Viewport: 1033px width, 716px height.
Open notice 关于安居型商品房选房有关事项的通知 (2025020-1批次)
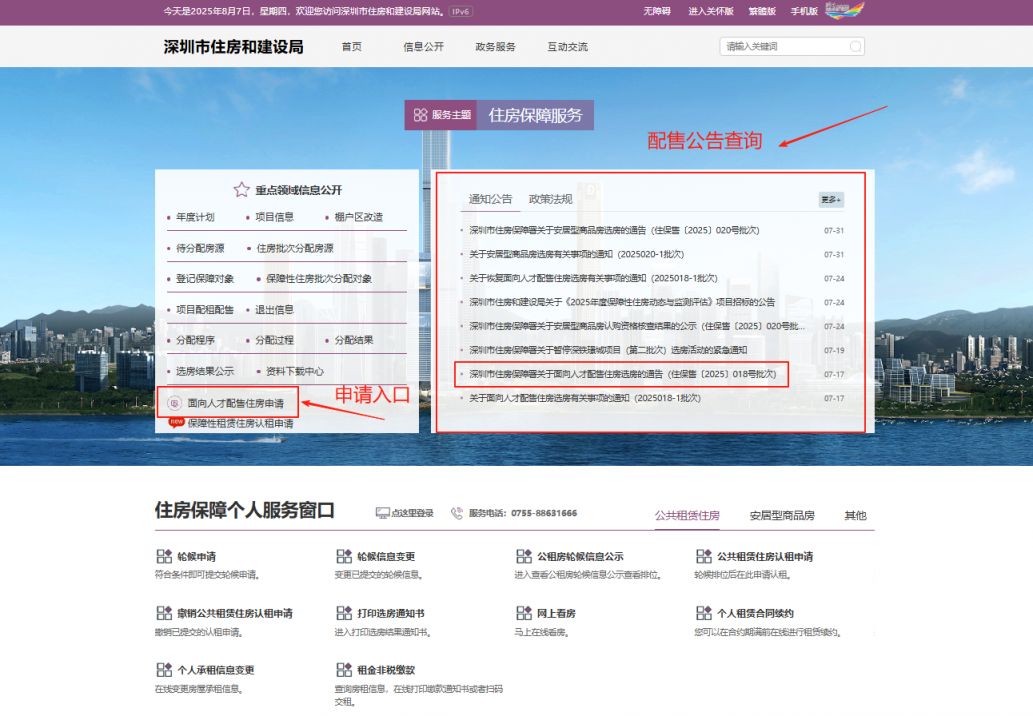pyautogui.click(x=576, y=254)
